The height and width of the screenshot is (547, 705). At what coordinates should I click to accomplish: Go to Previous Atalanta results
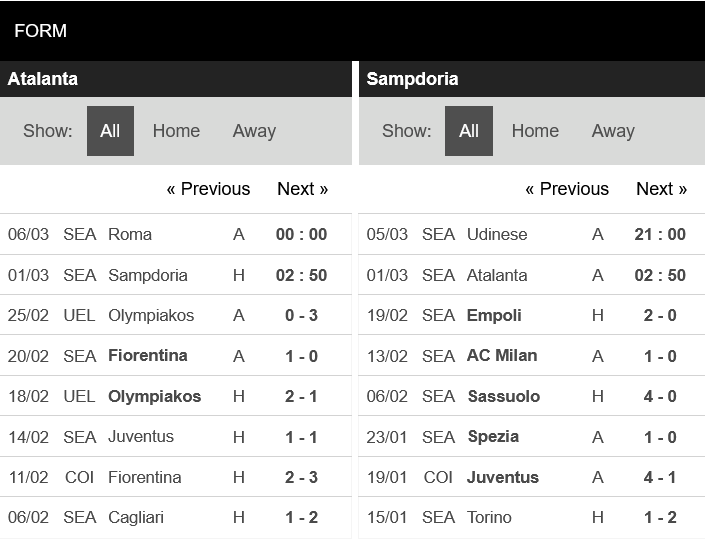click(208, 189)
